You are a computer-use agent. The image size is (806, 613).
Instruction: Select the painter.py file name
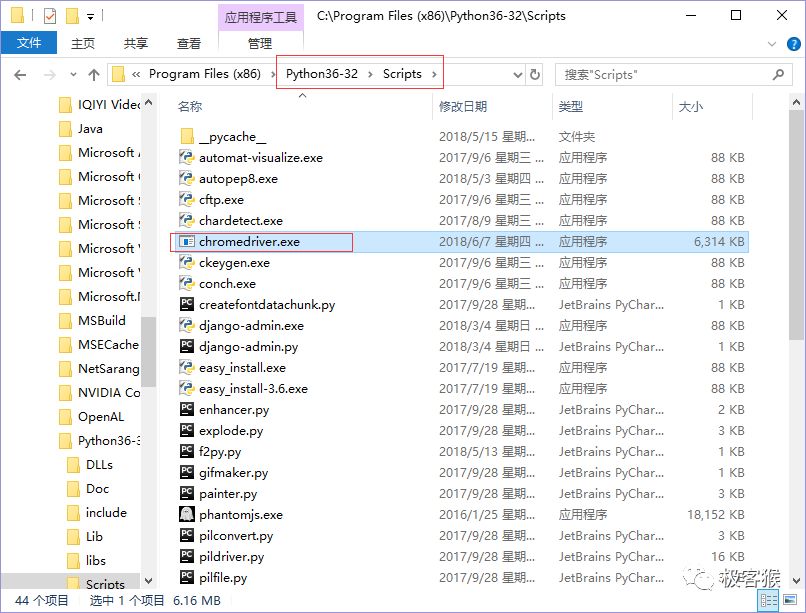[x=228, y=494]
